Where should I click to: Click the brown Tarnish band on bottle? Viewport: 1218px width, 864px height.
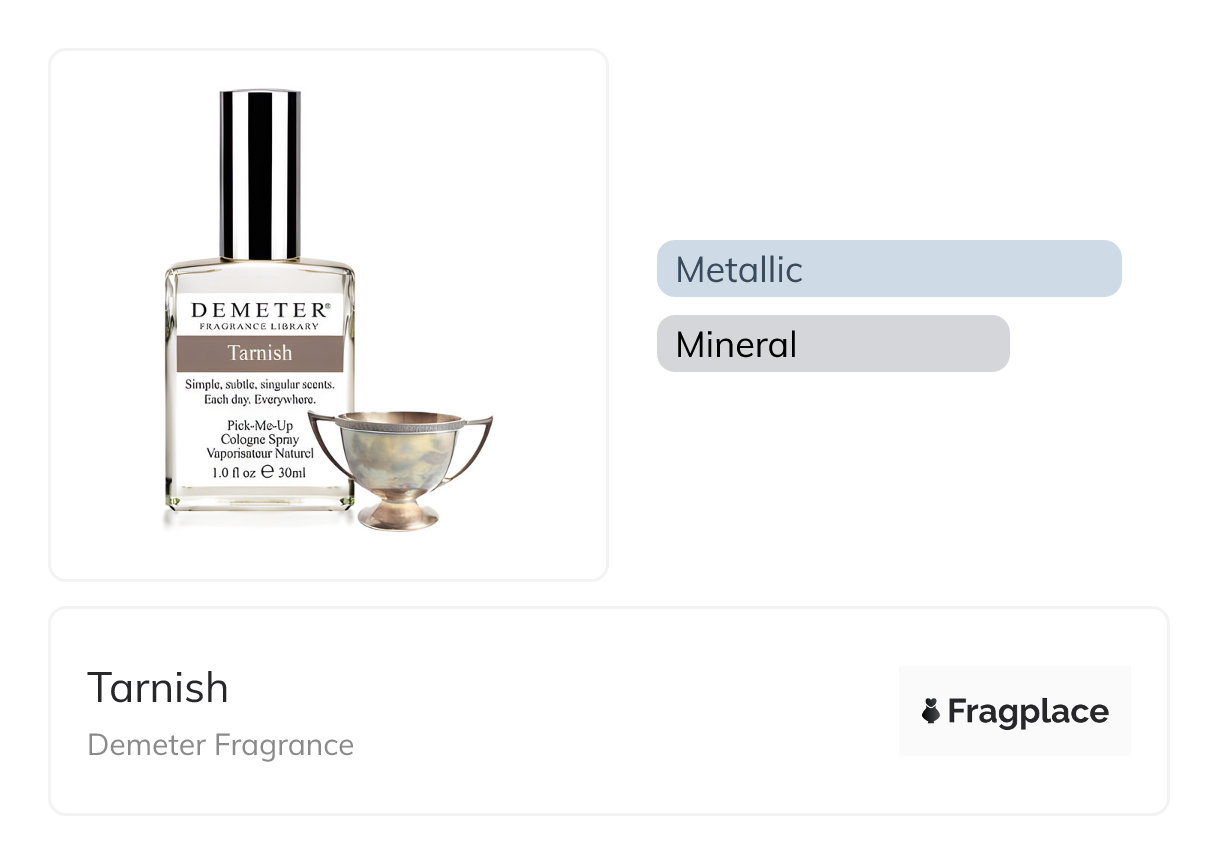click(260, 353)
